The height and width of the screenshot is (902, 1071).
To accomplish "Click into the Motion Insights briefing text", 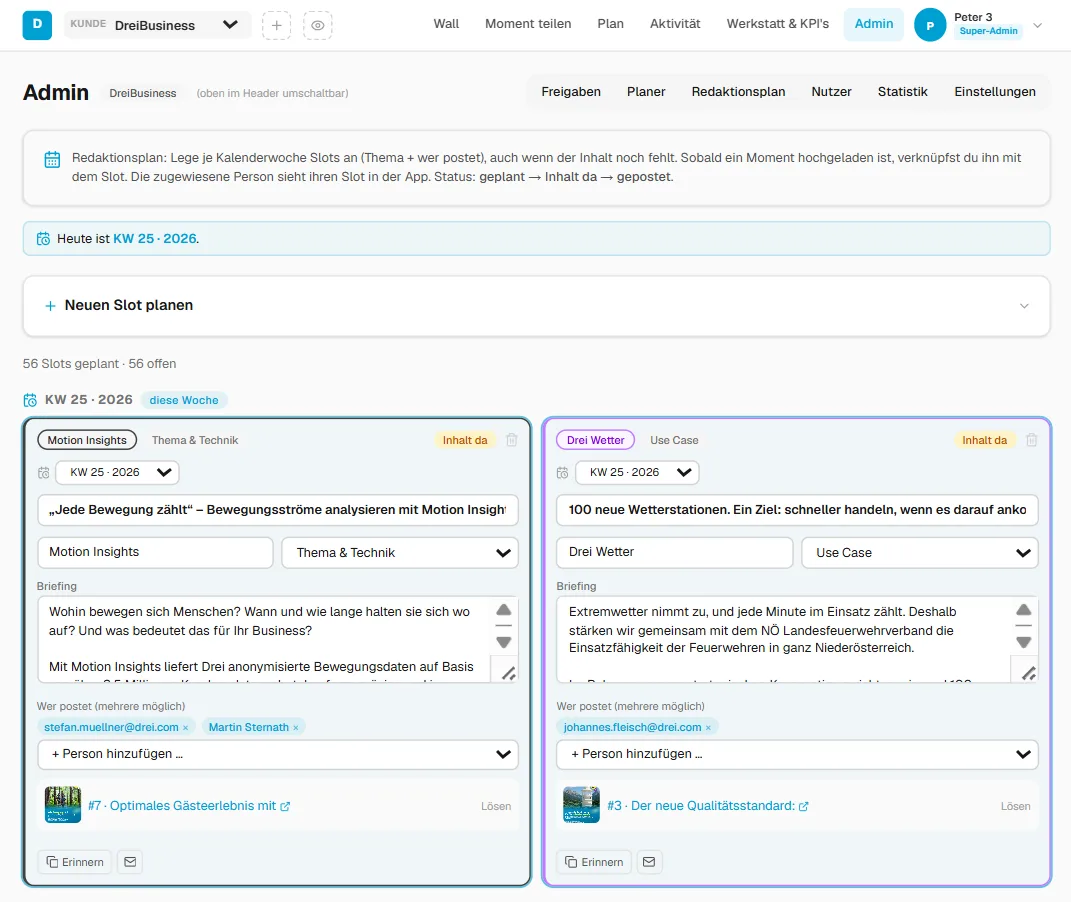I will 264,639.
